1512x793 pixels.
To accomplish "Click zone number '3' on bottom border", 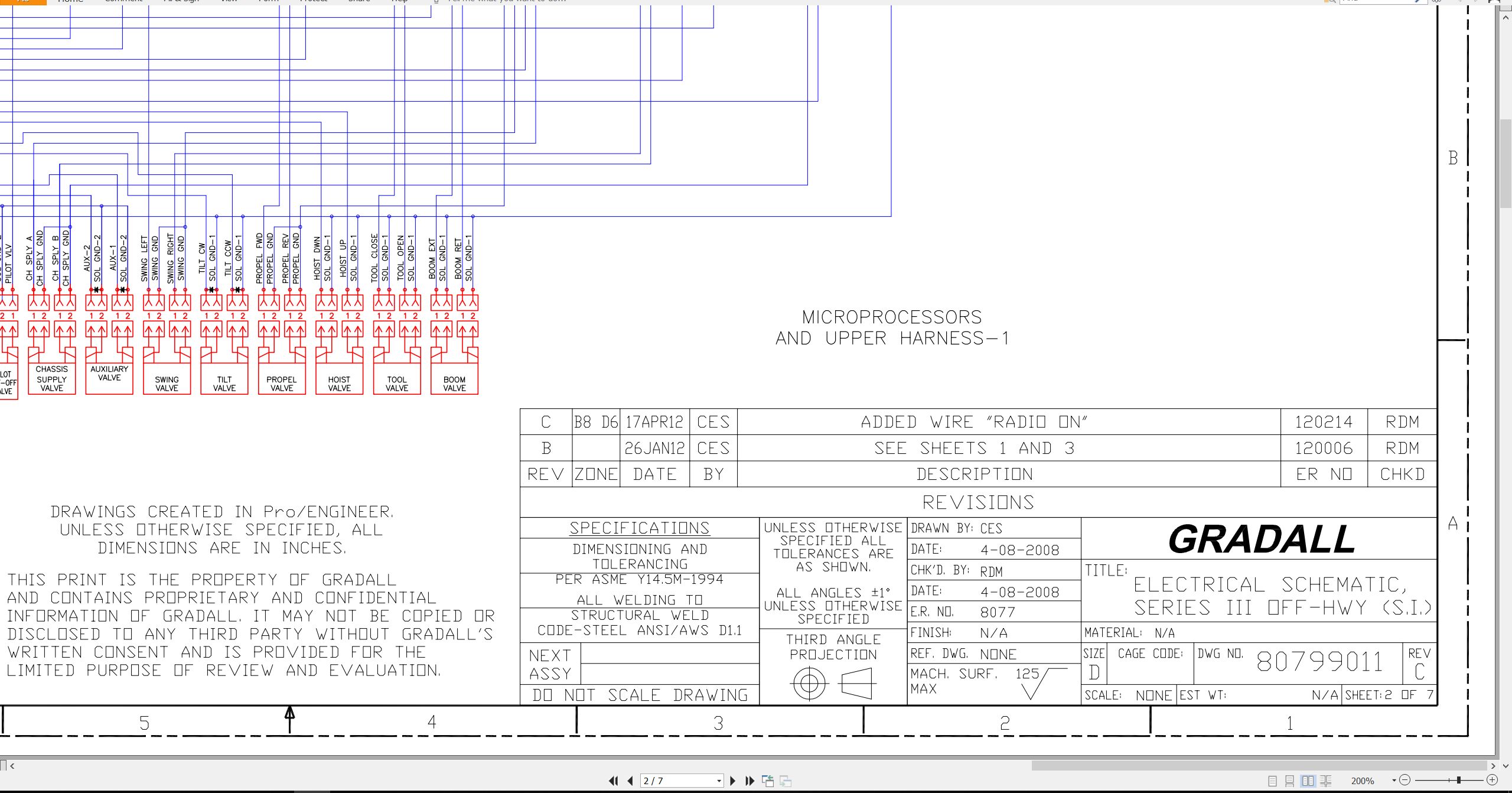I will coord(718,723).
